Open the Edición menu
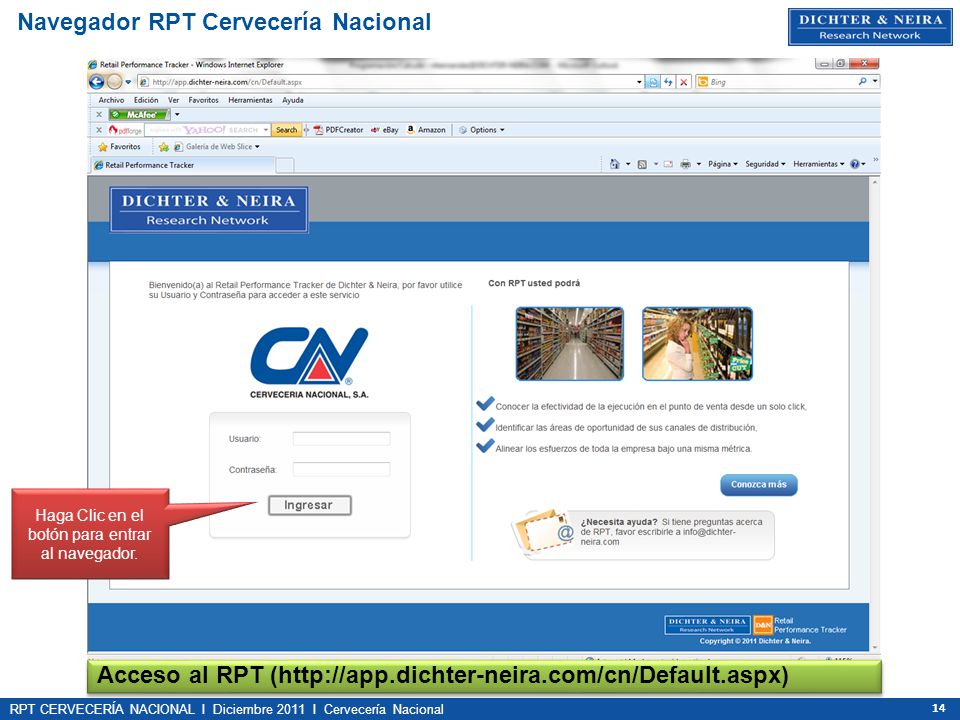This screenshot has width=960, height=720. pyautogui.click(x=146, y=100)
